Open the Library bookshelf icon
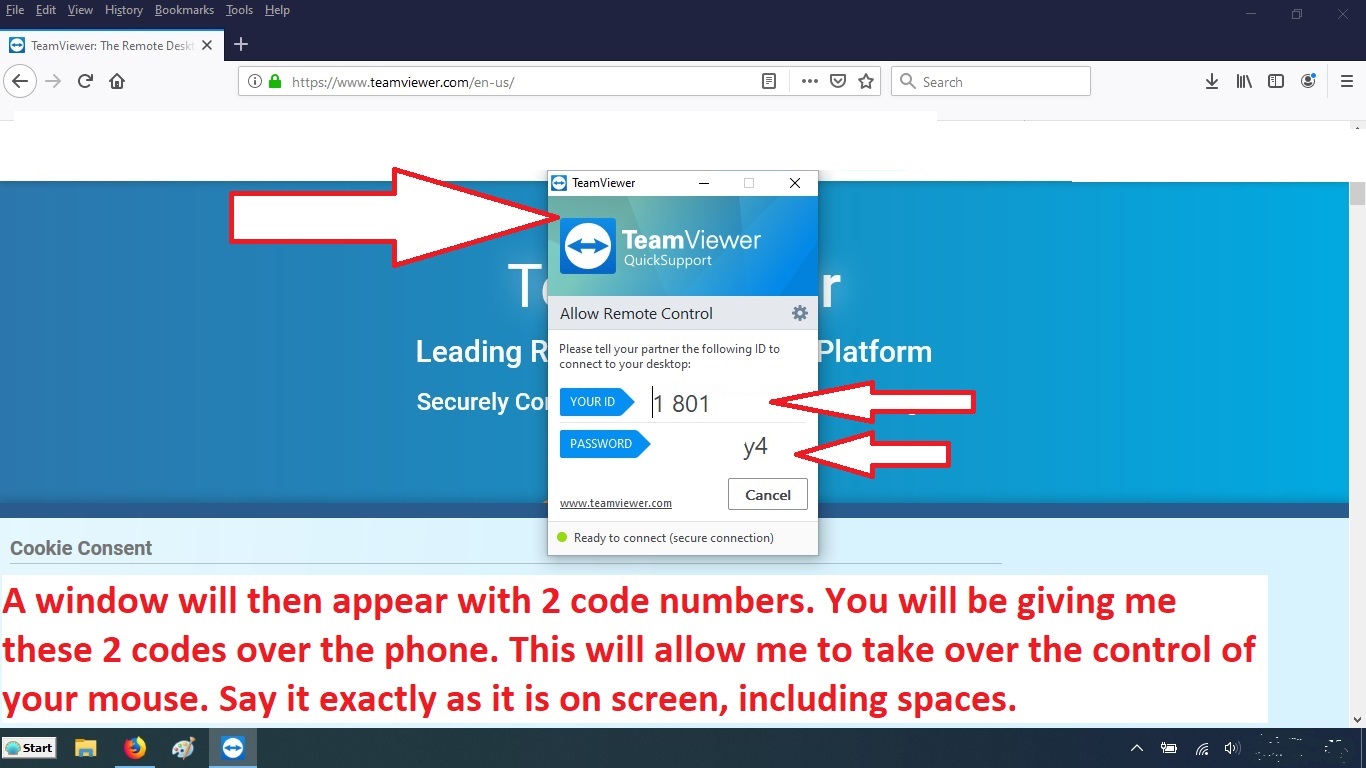 click(x=1244, y=82)
